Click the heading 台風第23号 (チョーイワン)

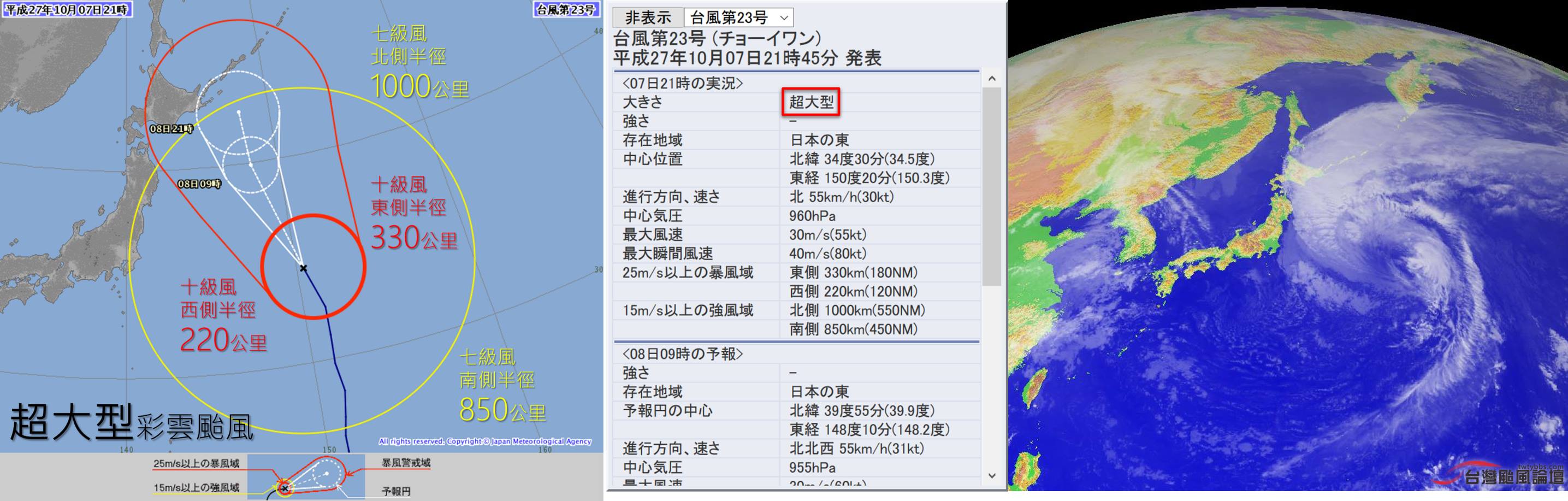click(x=718, y=38)
